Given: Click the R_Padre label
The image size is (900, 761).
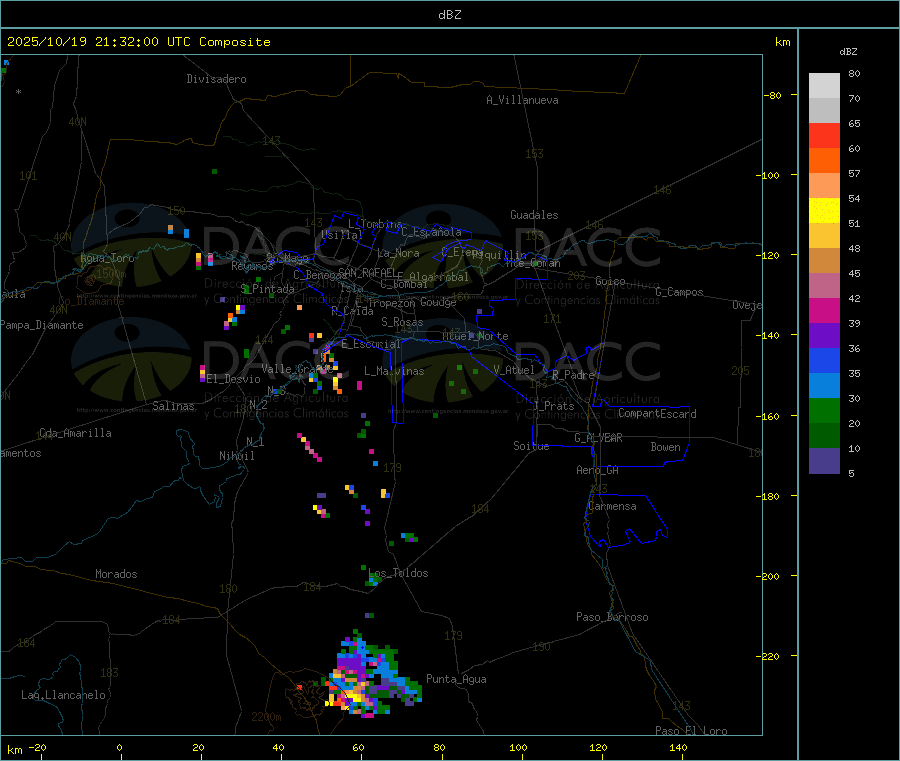Looking at the screenshot, I should click(573, 375).
